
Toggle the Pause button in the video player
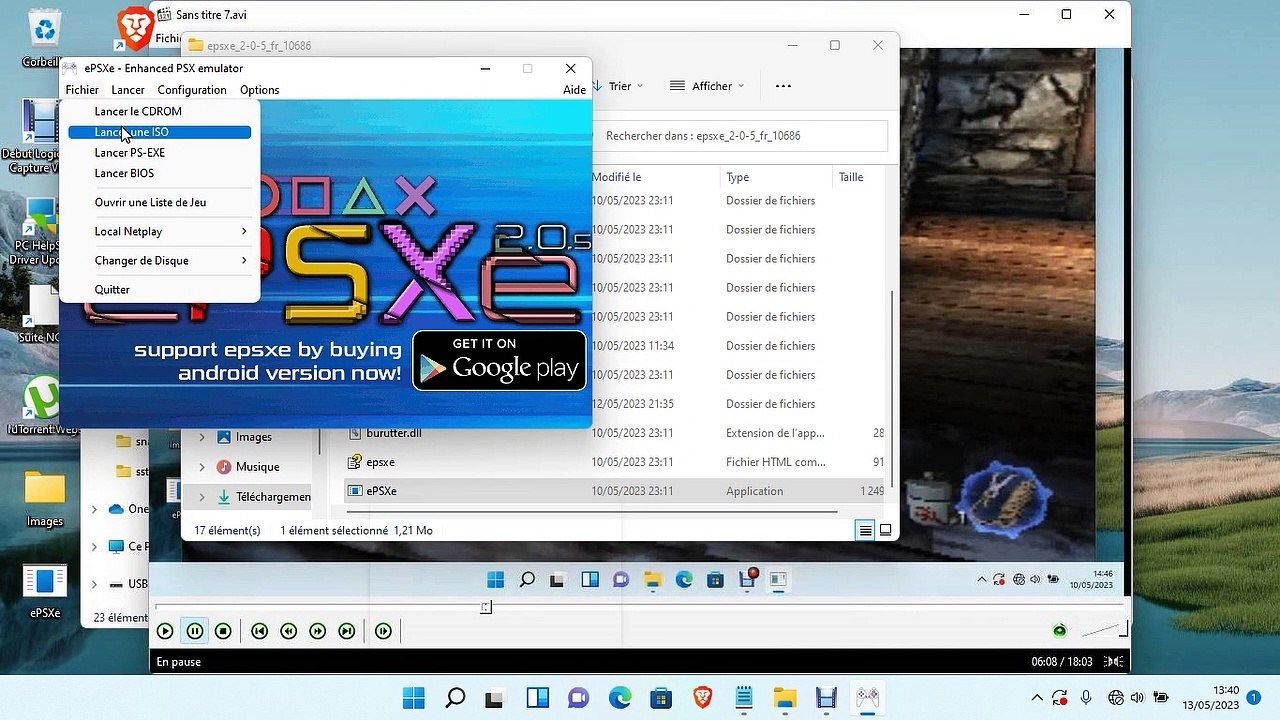pos(195,631)
